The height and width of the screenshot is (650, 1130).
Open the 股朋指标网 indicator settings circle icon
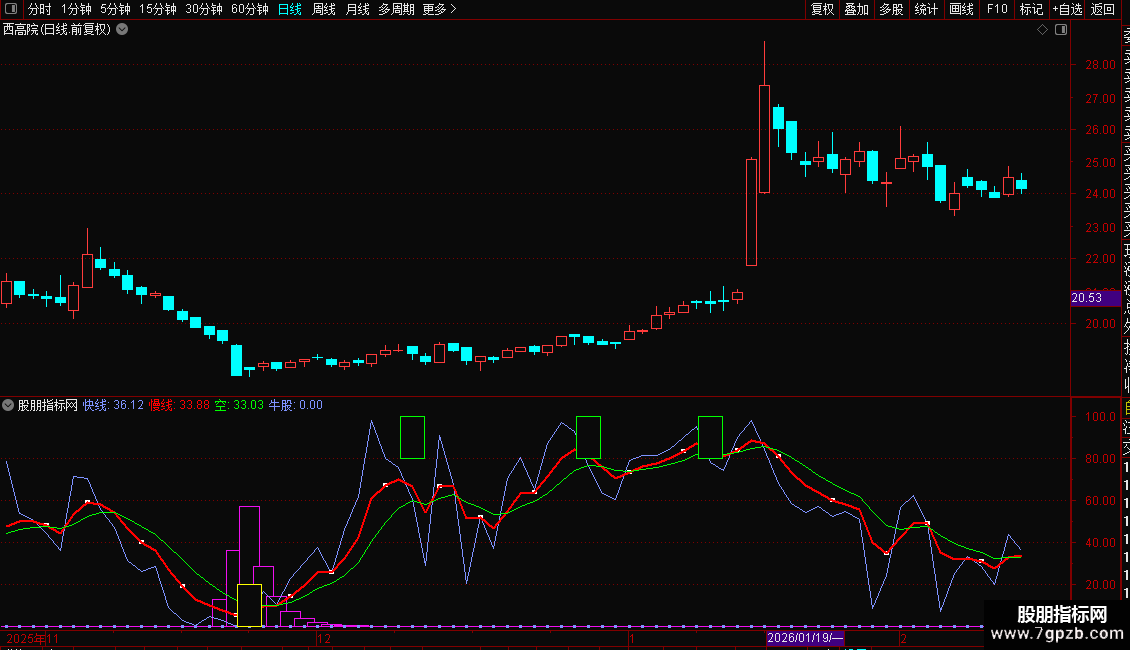pyautogui.click(x=8, y=405)
